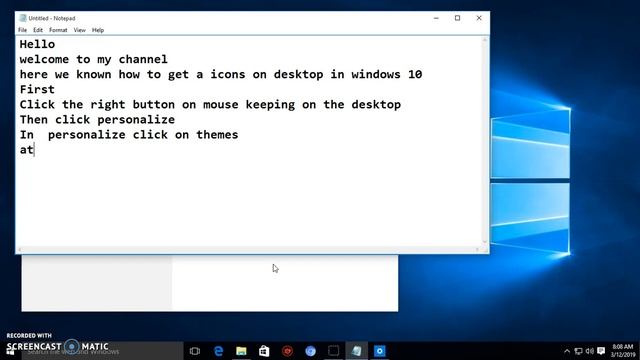Click the word "Hello" in Notepad

(37, 44)
